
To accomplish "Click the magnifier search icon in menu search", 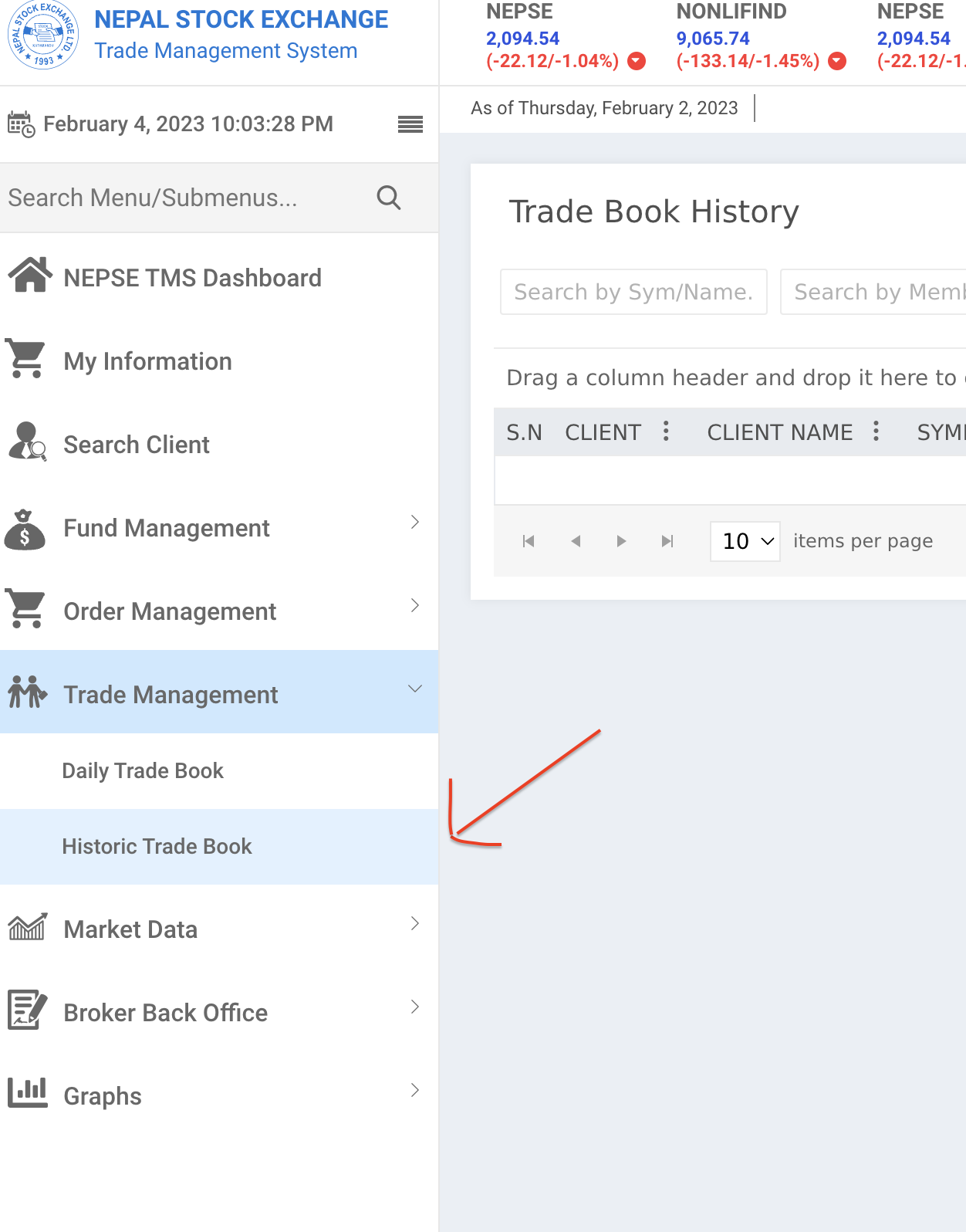I will (389, 198).
